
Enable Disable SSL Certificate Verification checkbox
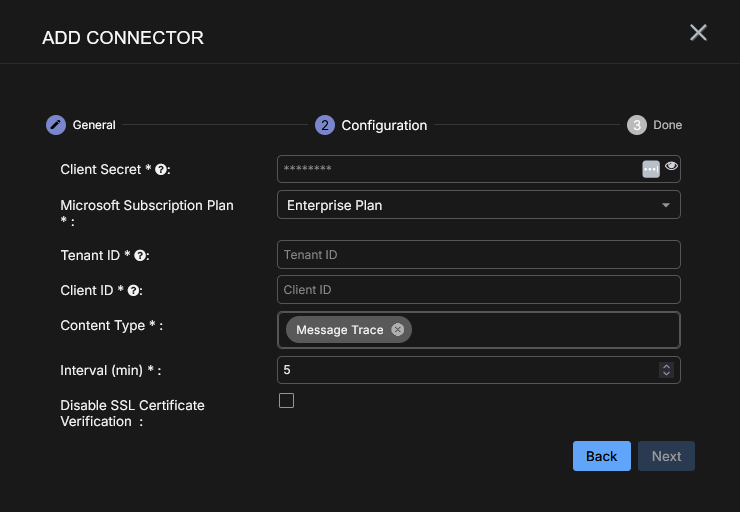[x=287, y=401]
